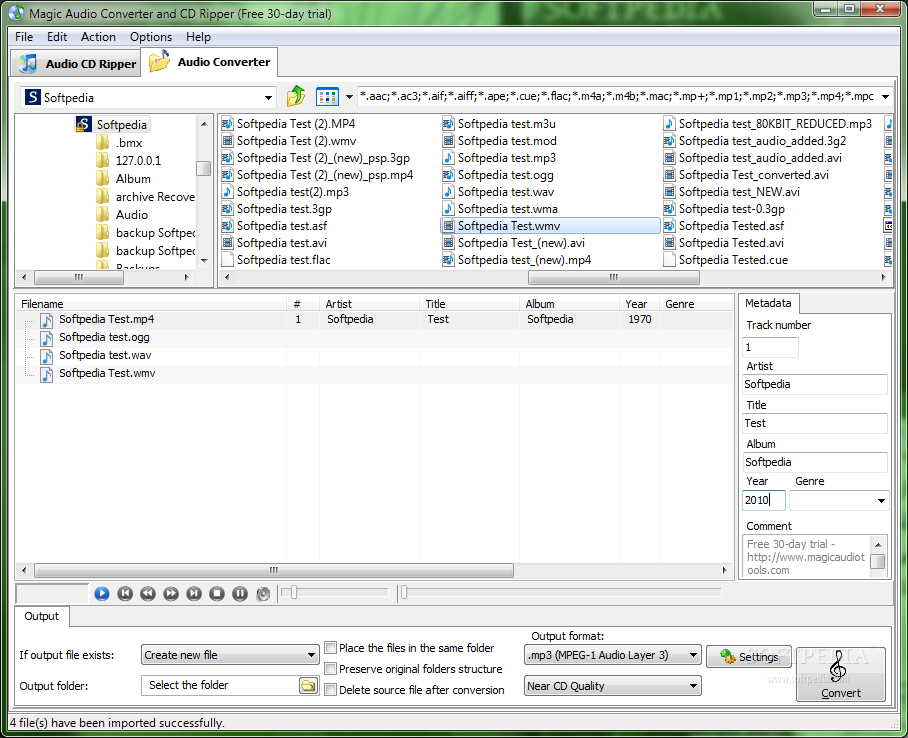Open the Options menu
The height and width of the screenshot is (738, 908).
(x=151, y=36)
